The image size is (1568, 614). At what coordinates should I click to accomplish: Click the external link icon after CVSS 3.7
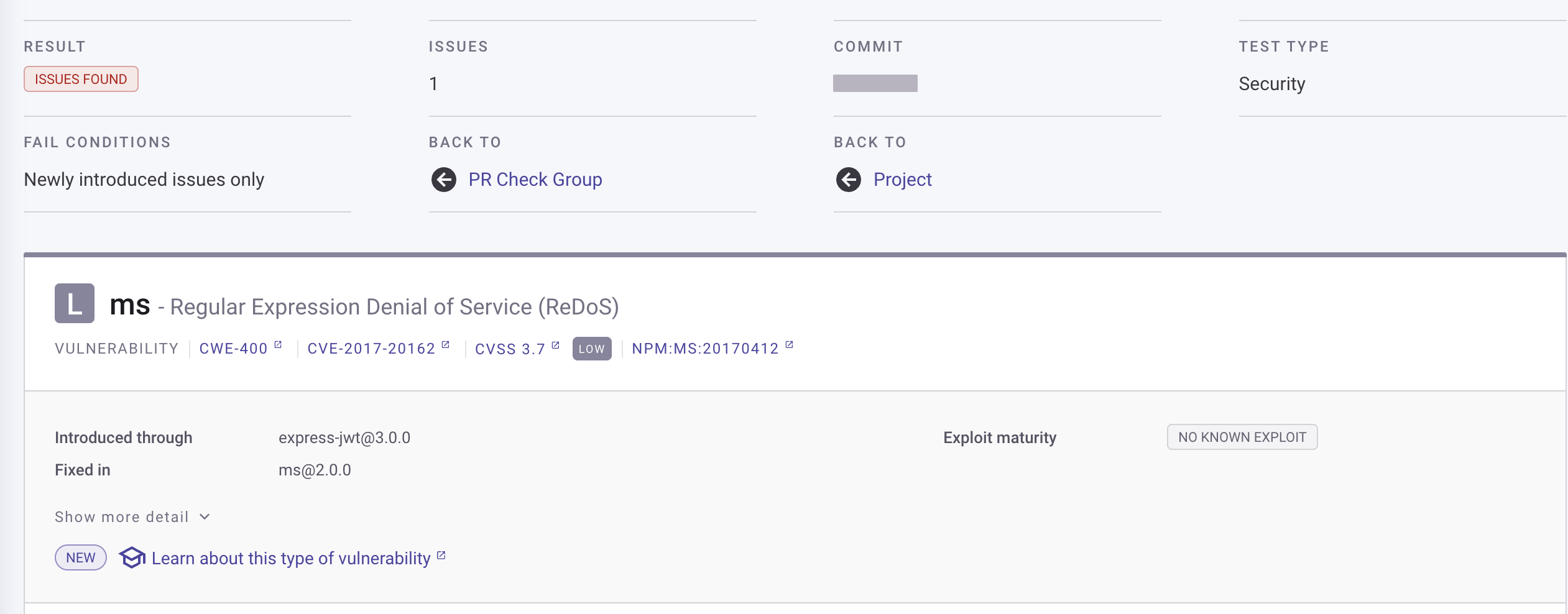point(556,345)
